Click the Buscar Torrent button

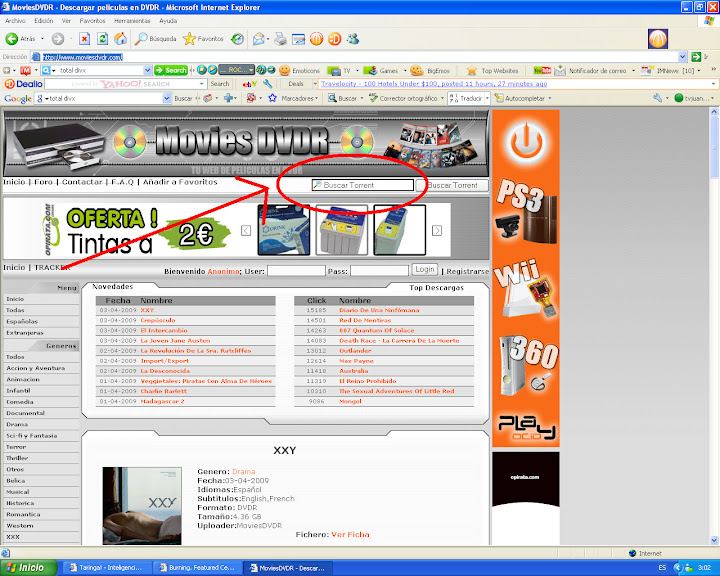tap(452, 185)
